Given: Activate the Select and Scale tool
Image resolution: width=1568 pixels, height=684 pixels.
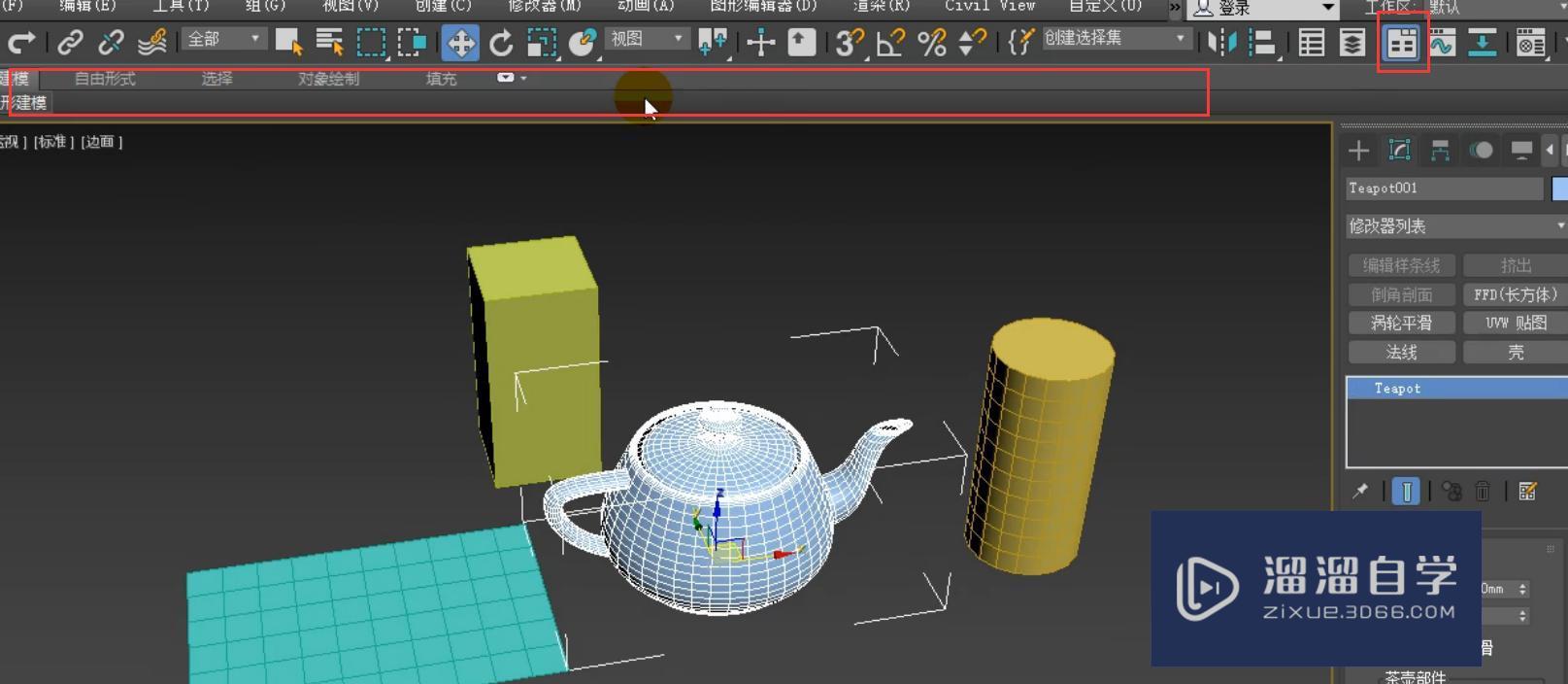Looking at the screenshot, I should 542,42.
